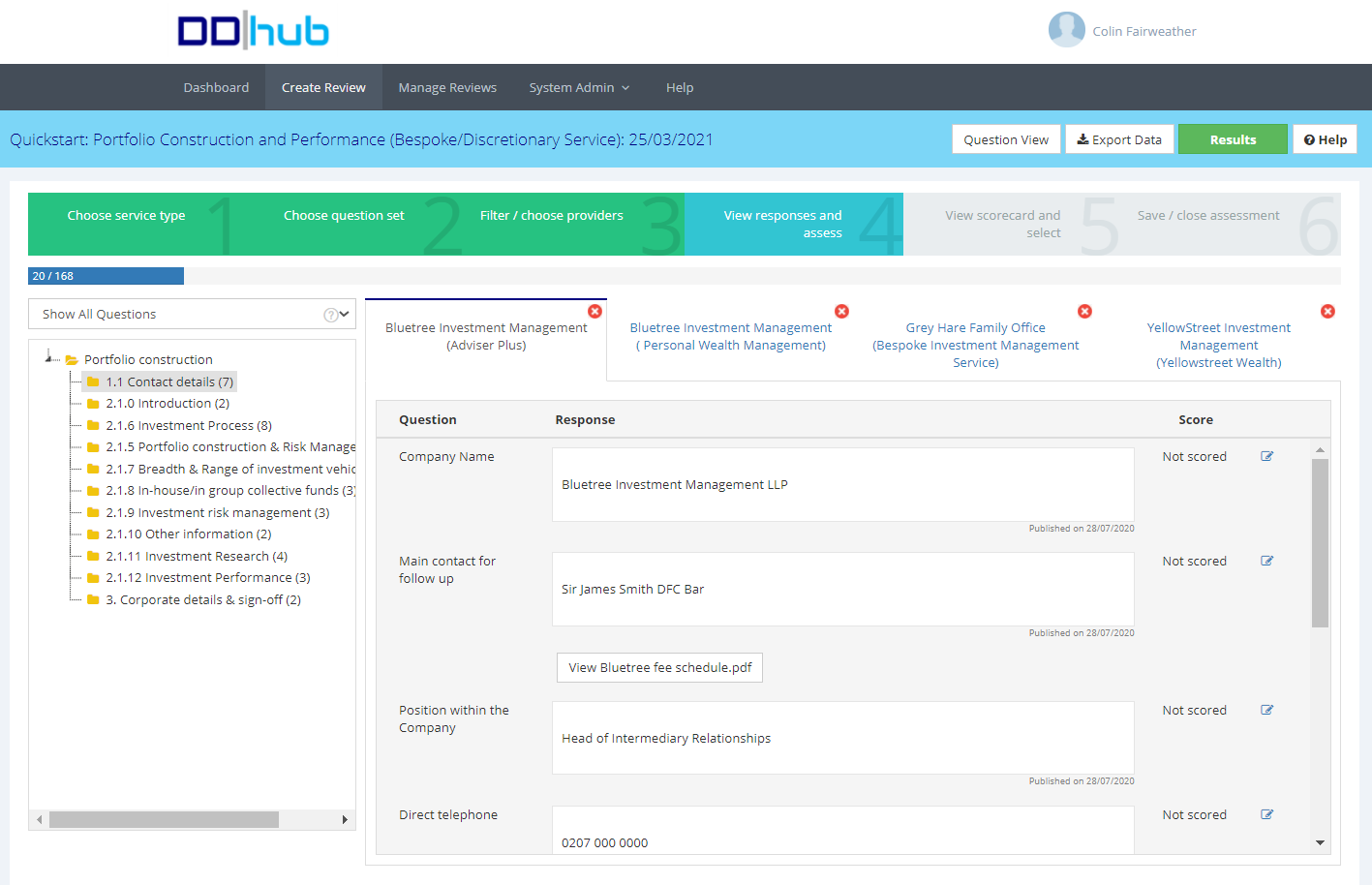Image resolution: width=1372 pixels, height=885 pixels.
Task: Switch to Grey Hare Family Office tab
Action: [x=975, y=345]
